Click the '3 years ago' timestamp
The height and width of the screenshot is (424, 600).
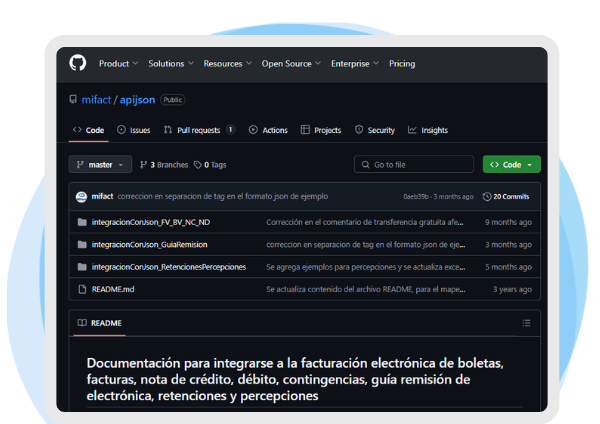tap(512, 289)
